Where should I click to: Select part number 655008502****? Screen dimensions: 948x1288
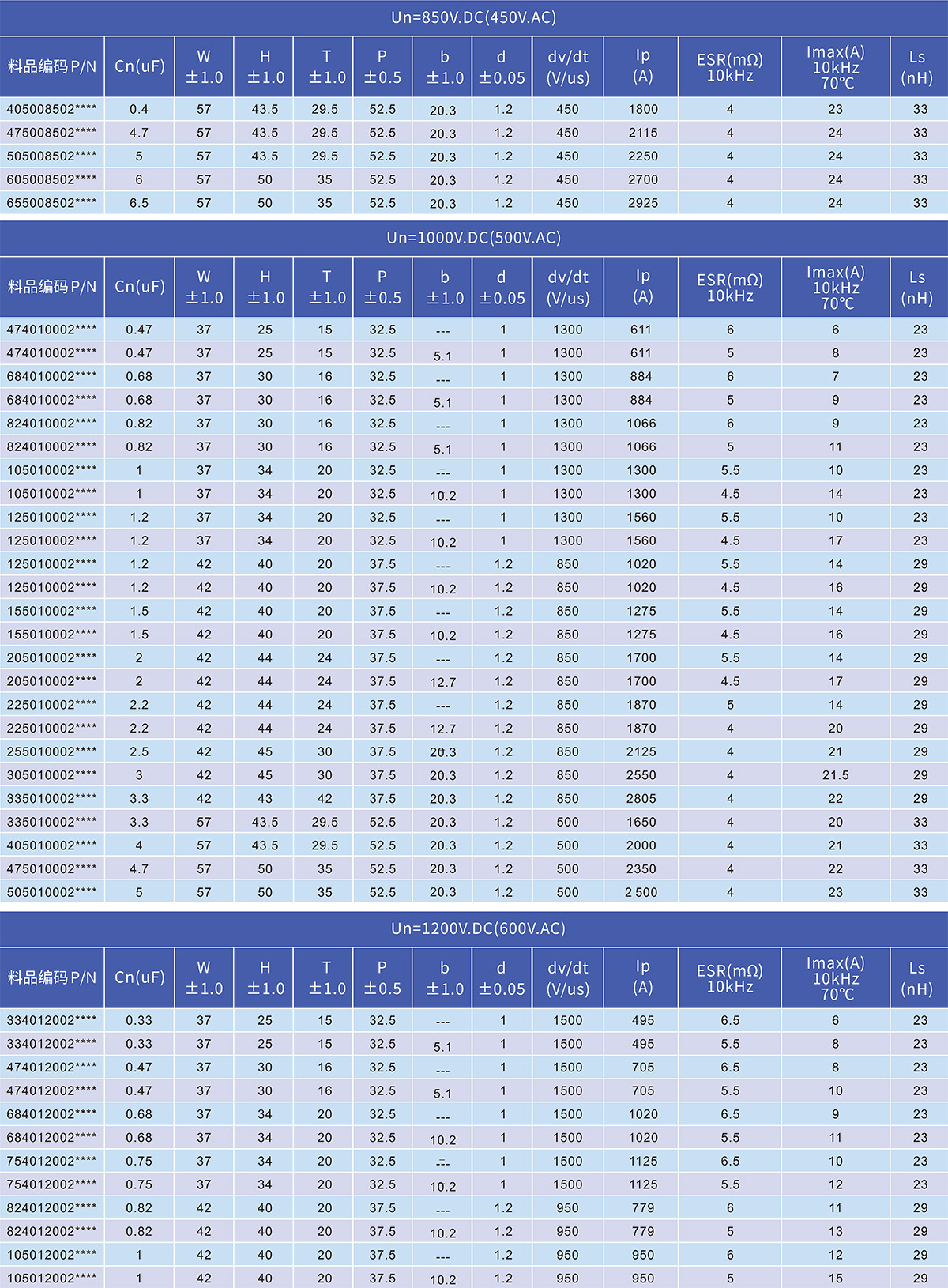coord(51,203)
